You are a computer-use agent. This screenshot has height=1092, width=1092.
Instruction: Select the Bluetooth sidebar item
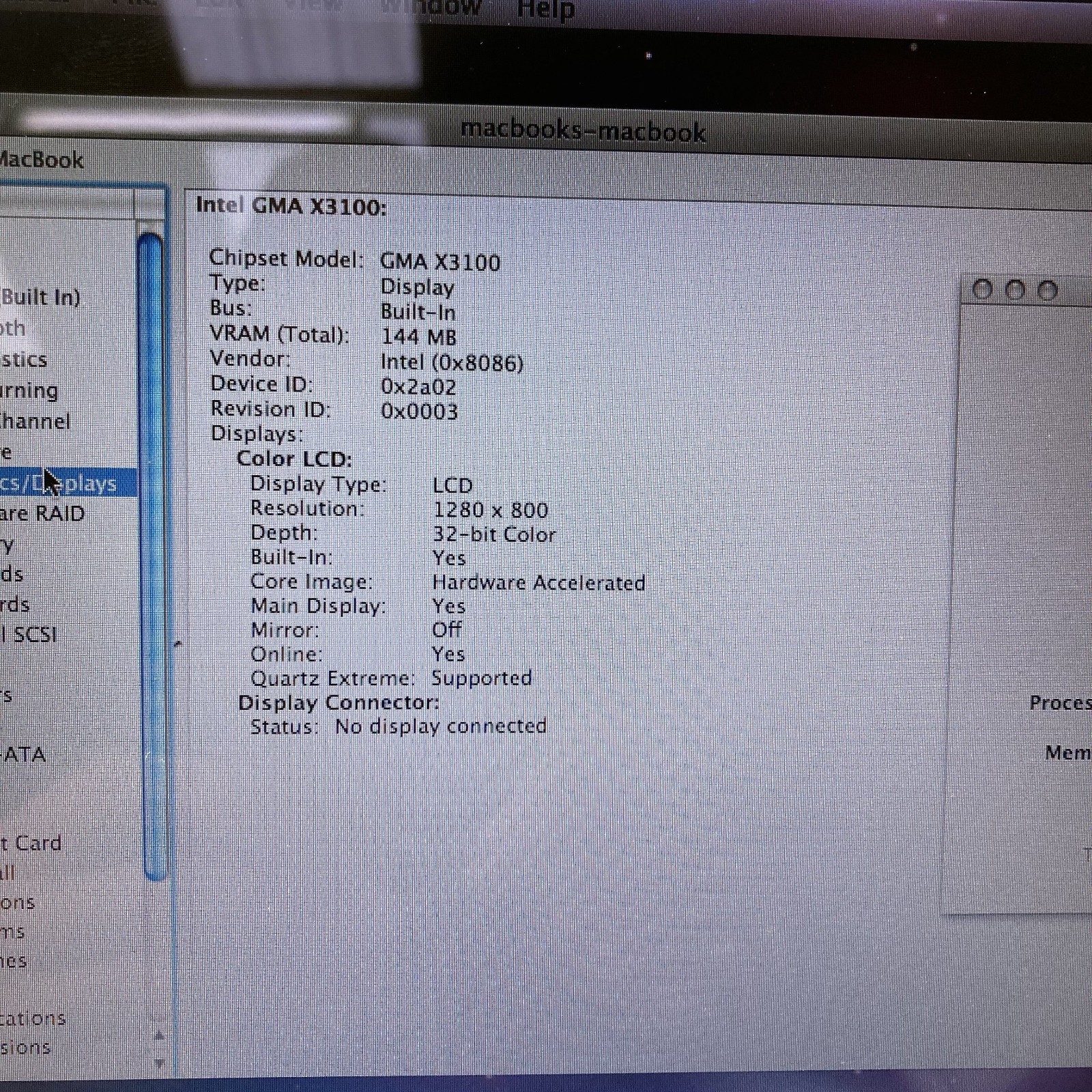[x=13, y=328]
